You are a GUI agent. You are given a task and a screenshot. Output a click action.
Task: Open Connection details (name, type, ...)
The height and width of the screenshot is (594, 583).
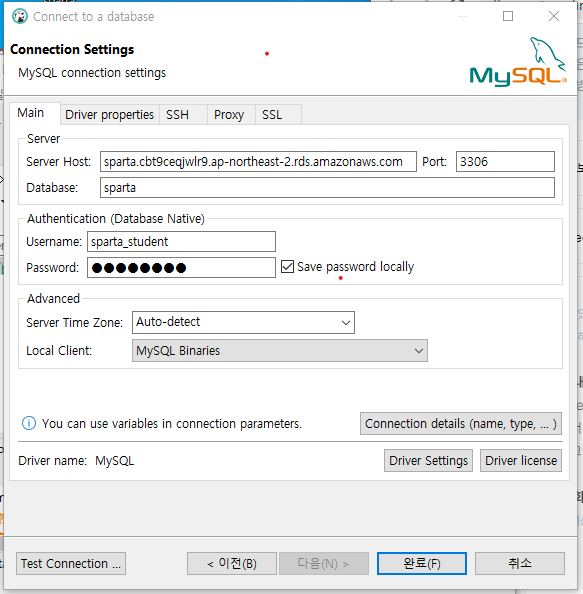click(x=461, y=424)
